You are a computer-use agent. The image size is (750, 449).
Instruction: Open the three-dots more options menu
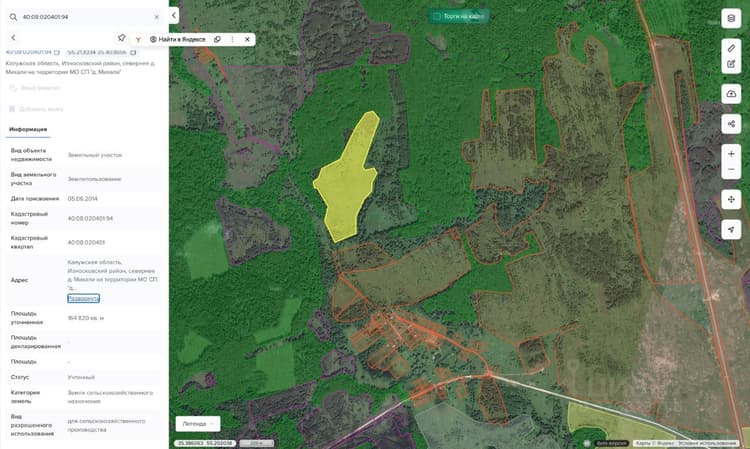point(232,39)
